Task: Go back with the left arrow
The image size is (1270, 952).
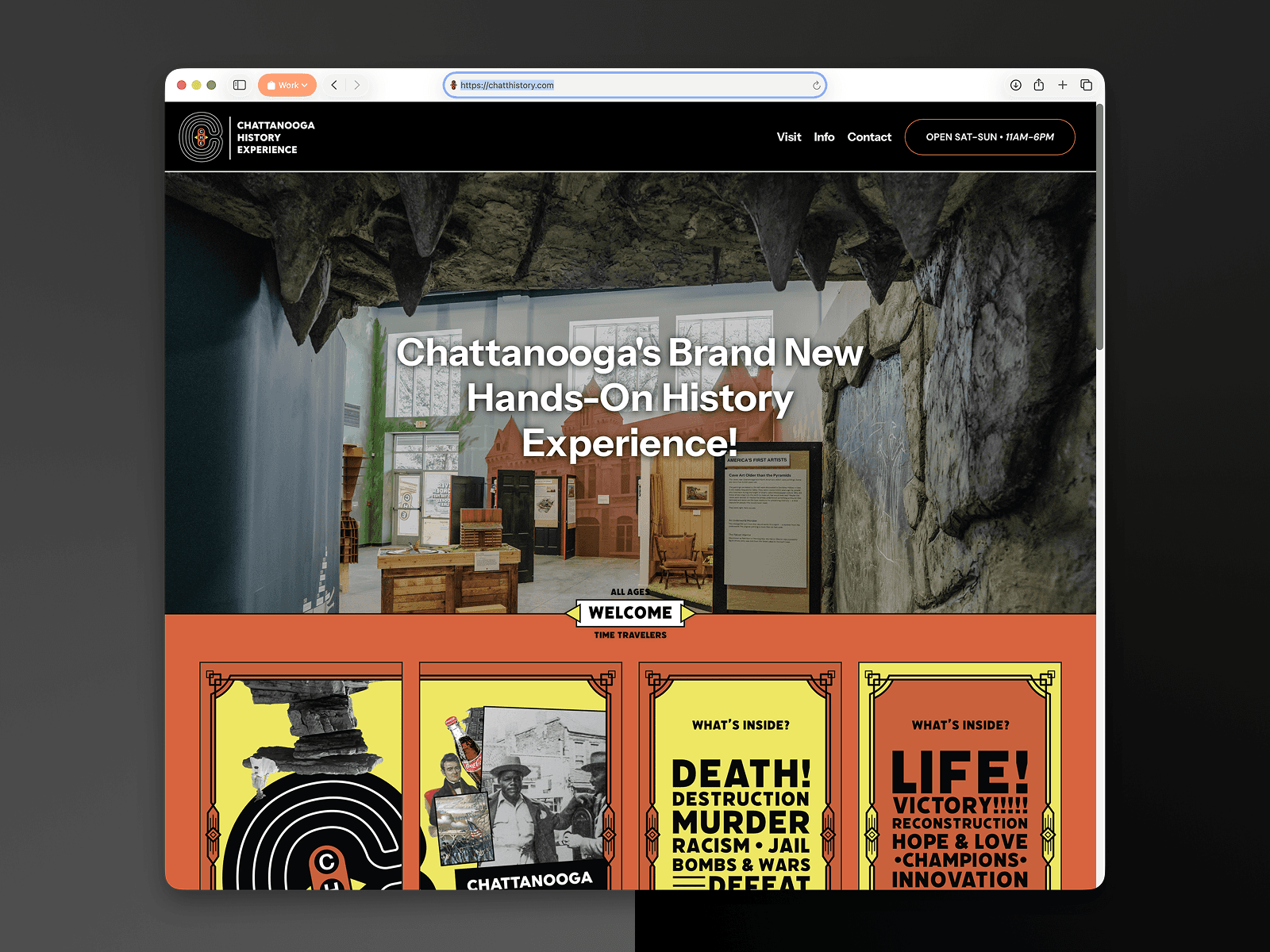Action: click(334, 85)
